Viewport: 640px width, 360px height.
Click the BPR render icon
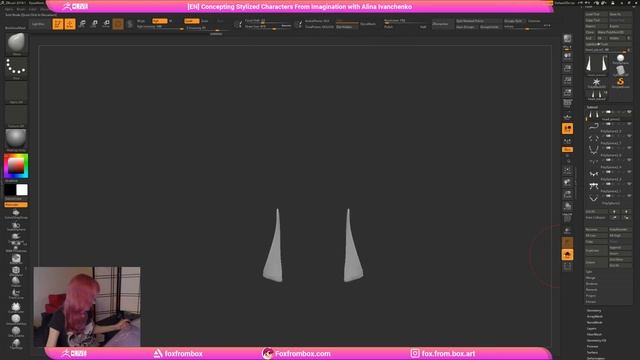click(x=567, y=39)
